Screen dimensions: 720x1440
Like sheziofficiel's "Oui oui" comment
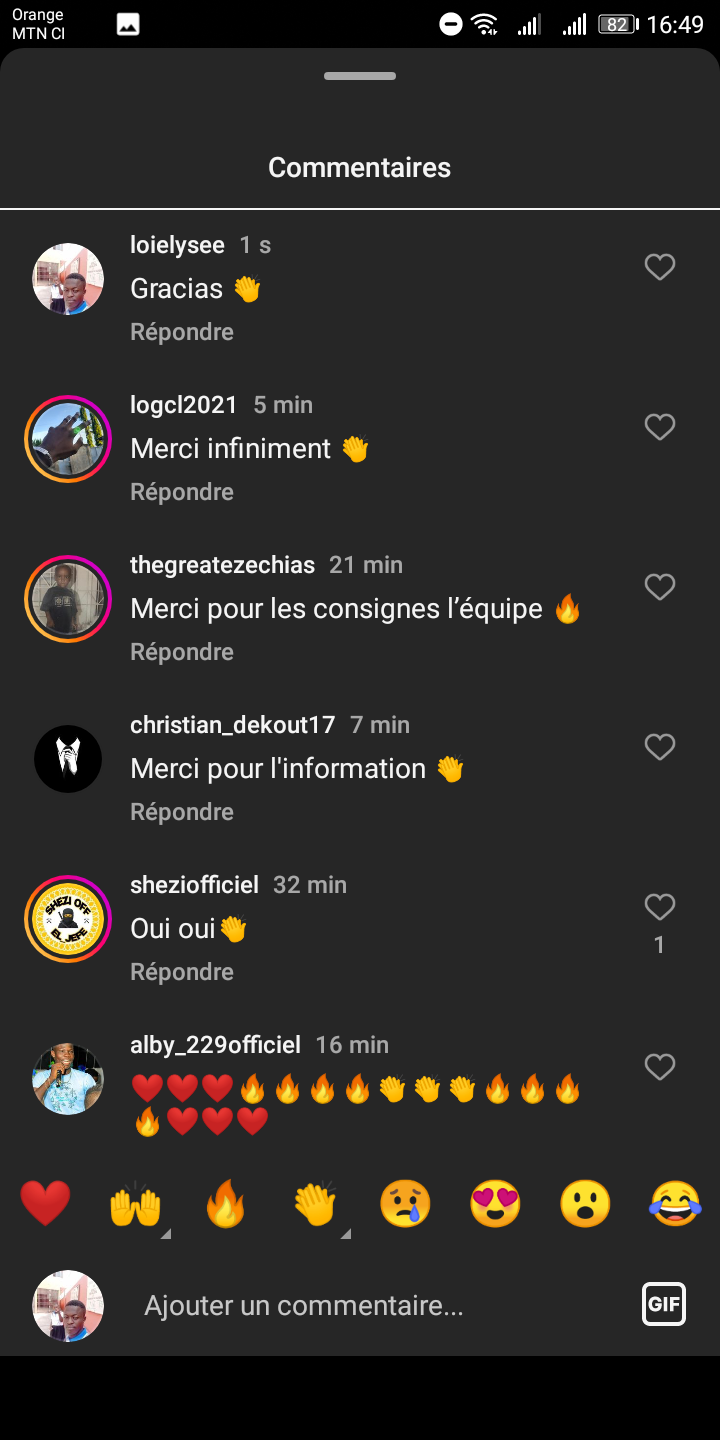[659, 907]
